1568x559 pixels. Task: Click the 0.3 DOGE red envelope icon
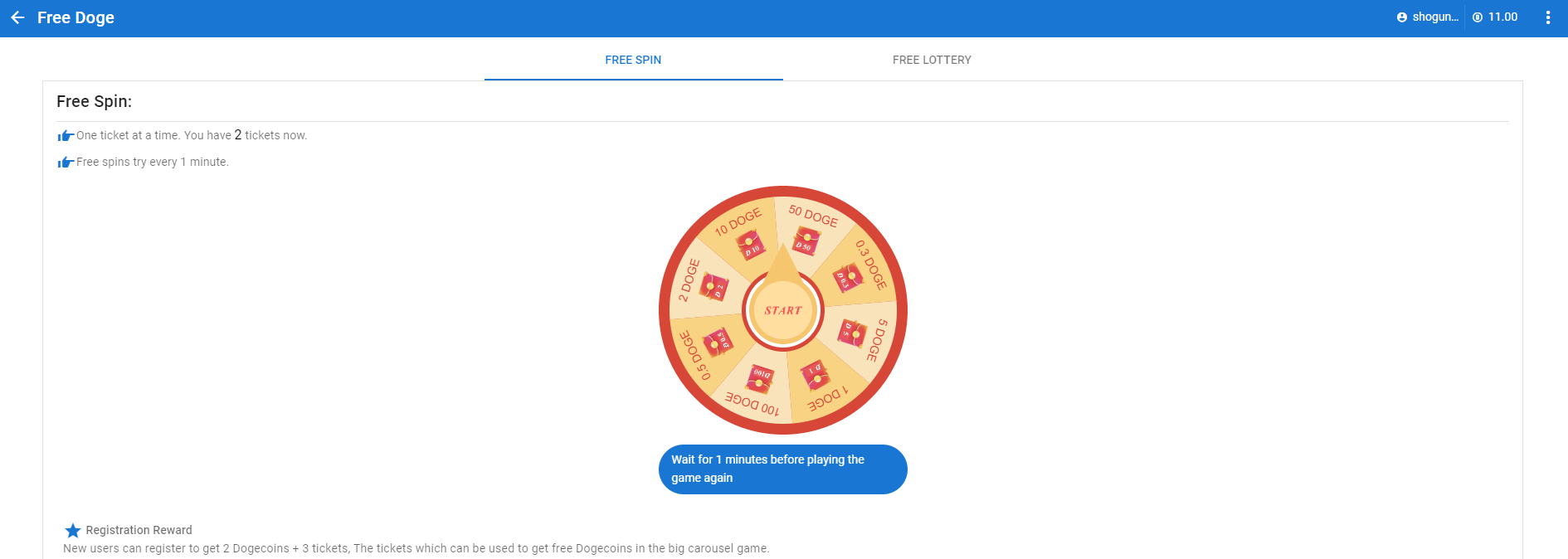[x=848, y=278]
